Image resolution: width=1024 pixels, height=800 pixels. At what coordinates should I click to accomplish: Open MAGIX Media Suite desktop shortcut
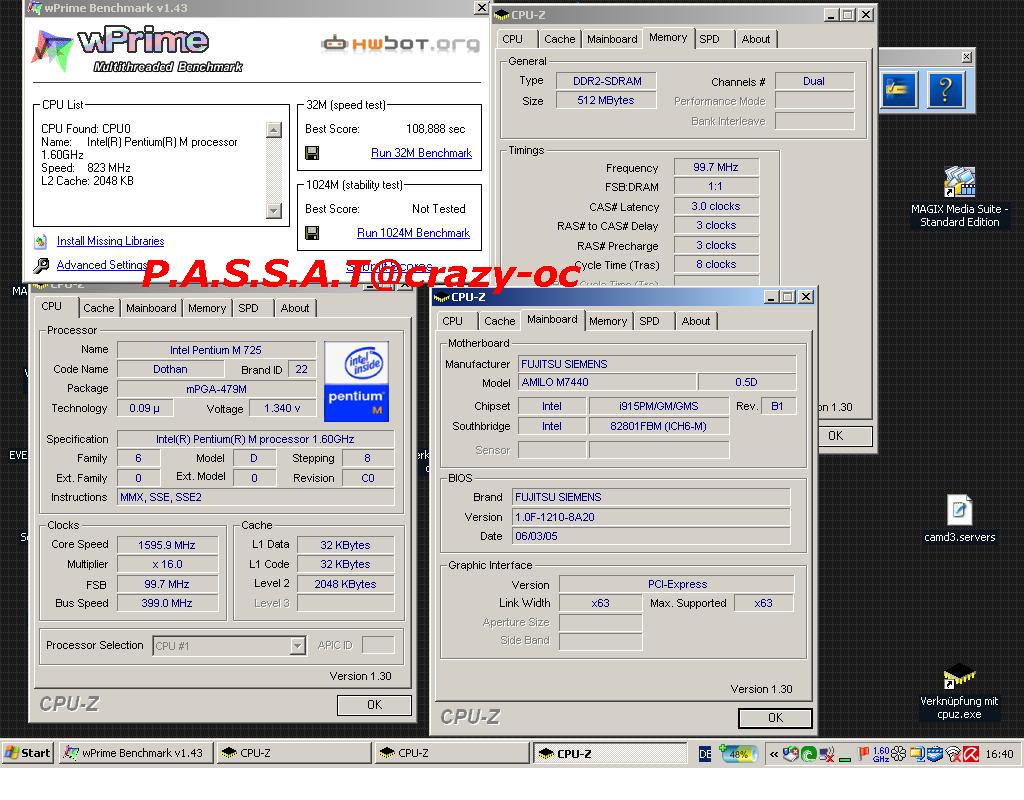pos(959,197)
